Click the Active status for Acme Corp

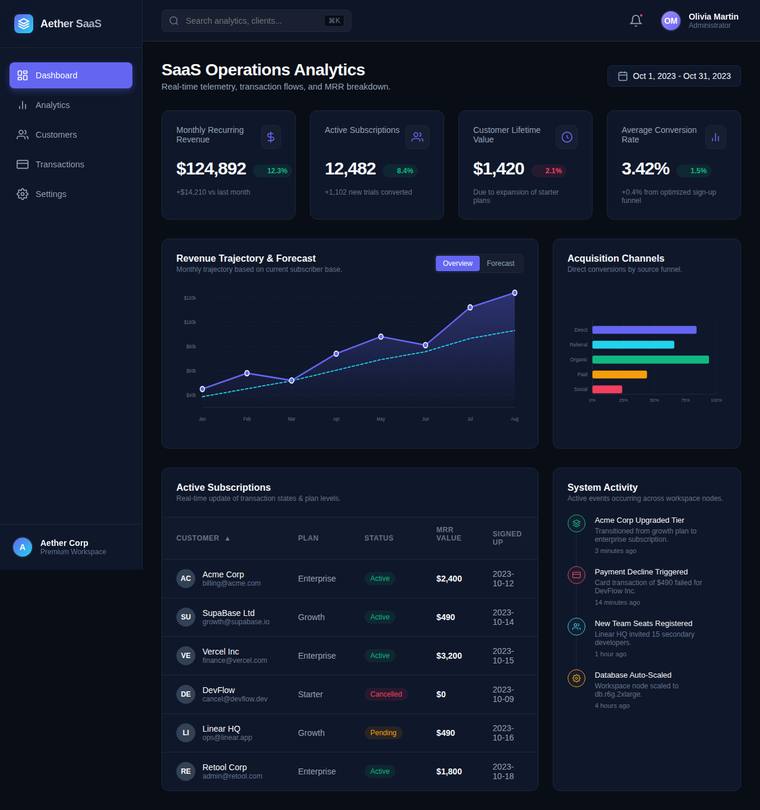pyautogui.click(x=380, y=579)
